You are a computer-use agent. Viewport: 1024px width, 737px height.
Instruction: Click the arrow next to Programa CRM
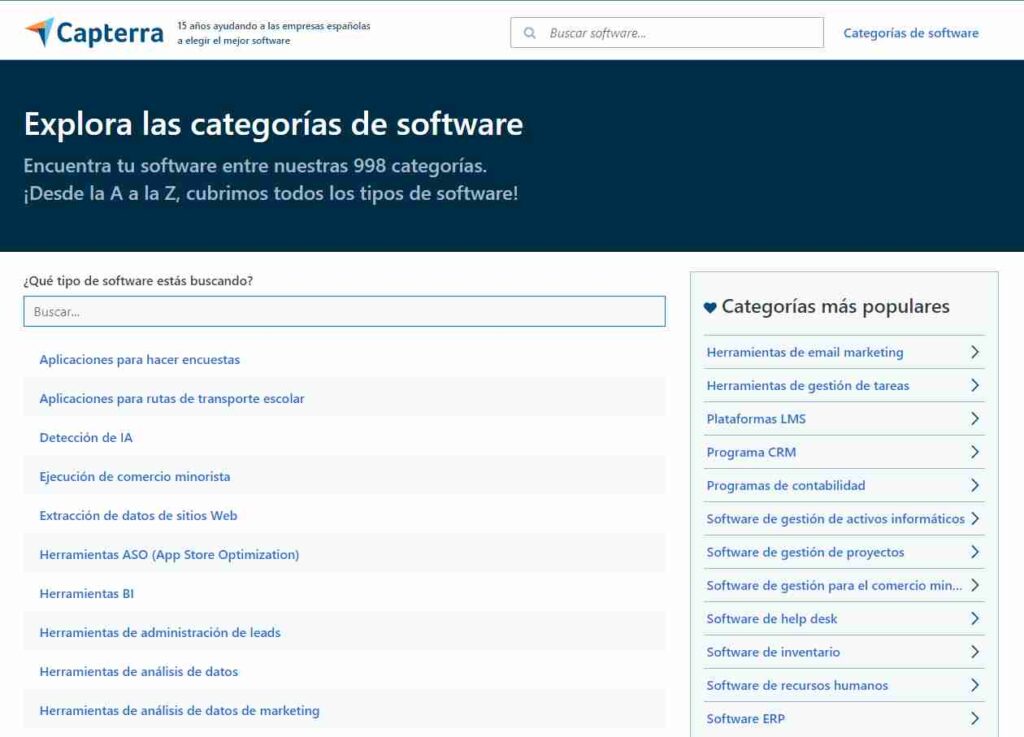coord(974,452)
